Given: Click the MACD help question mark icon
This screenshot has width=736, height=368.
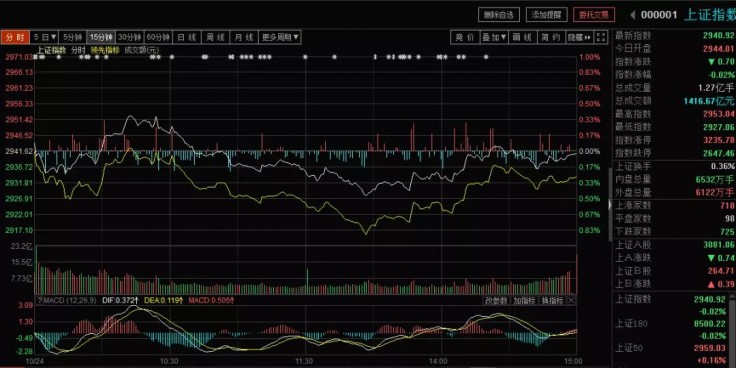Looking at the screenshot, I should point(40,300).
